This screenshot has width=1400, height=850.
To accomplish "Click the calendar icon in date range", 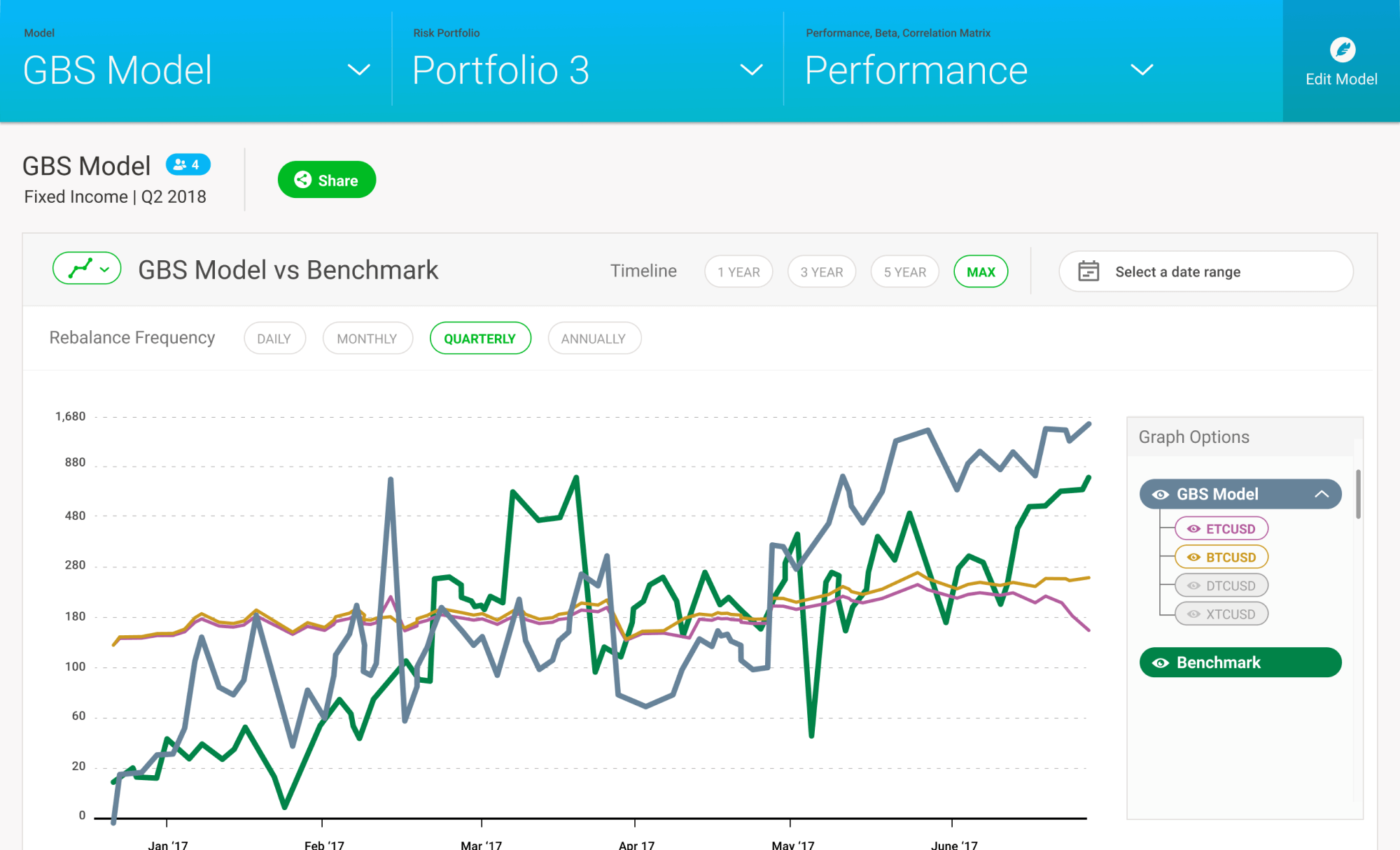I will [x=1088, y=271].
